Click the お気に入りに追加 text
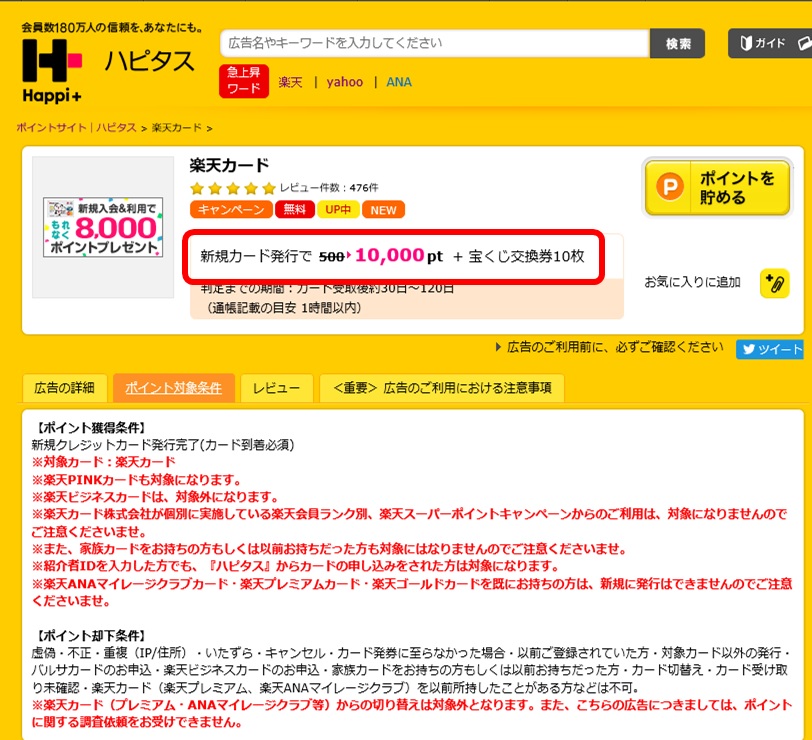The width and height of the screenshot is (812, 740). pyautogui.click(x=692, y=282)
